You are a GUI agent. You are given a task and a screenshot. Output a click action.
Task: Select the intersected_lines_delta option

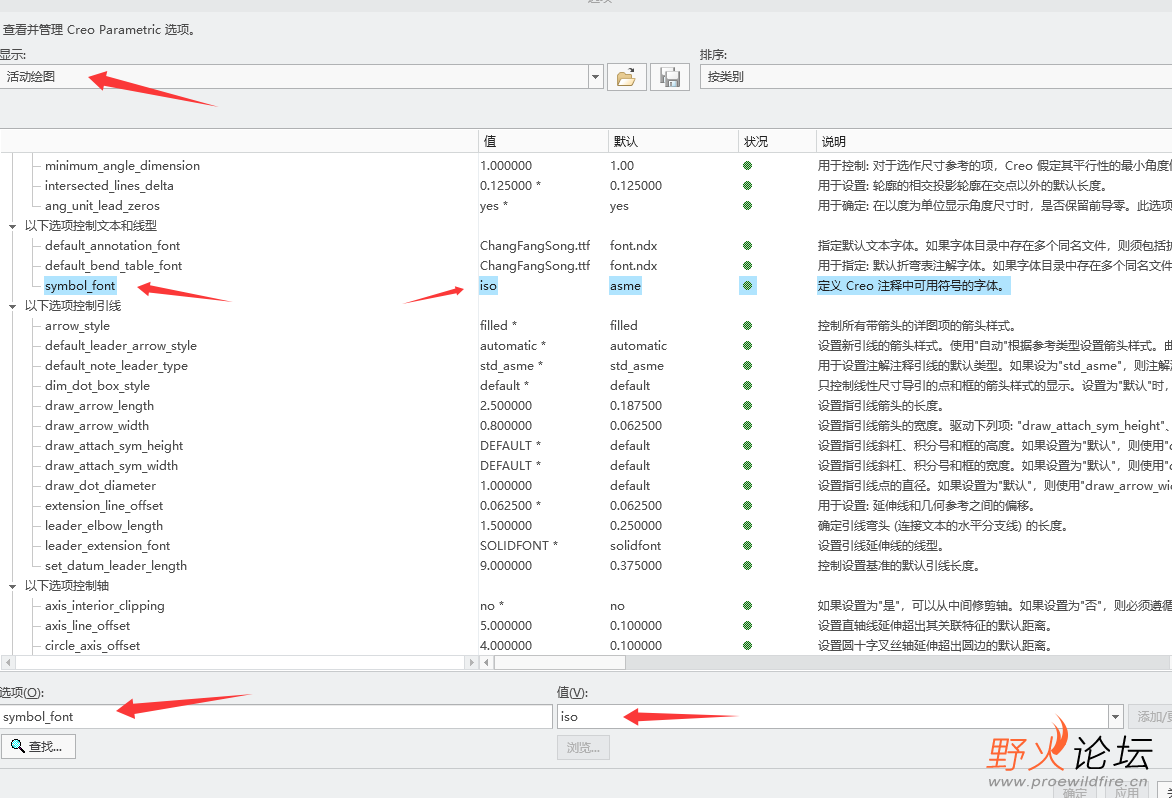tap(109, 186)
